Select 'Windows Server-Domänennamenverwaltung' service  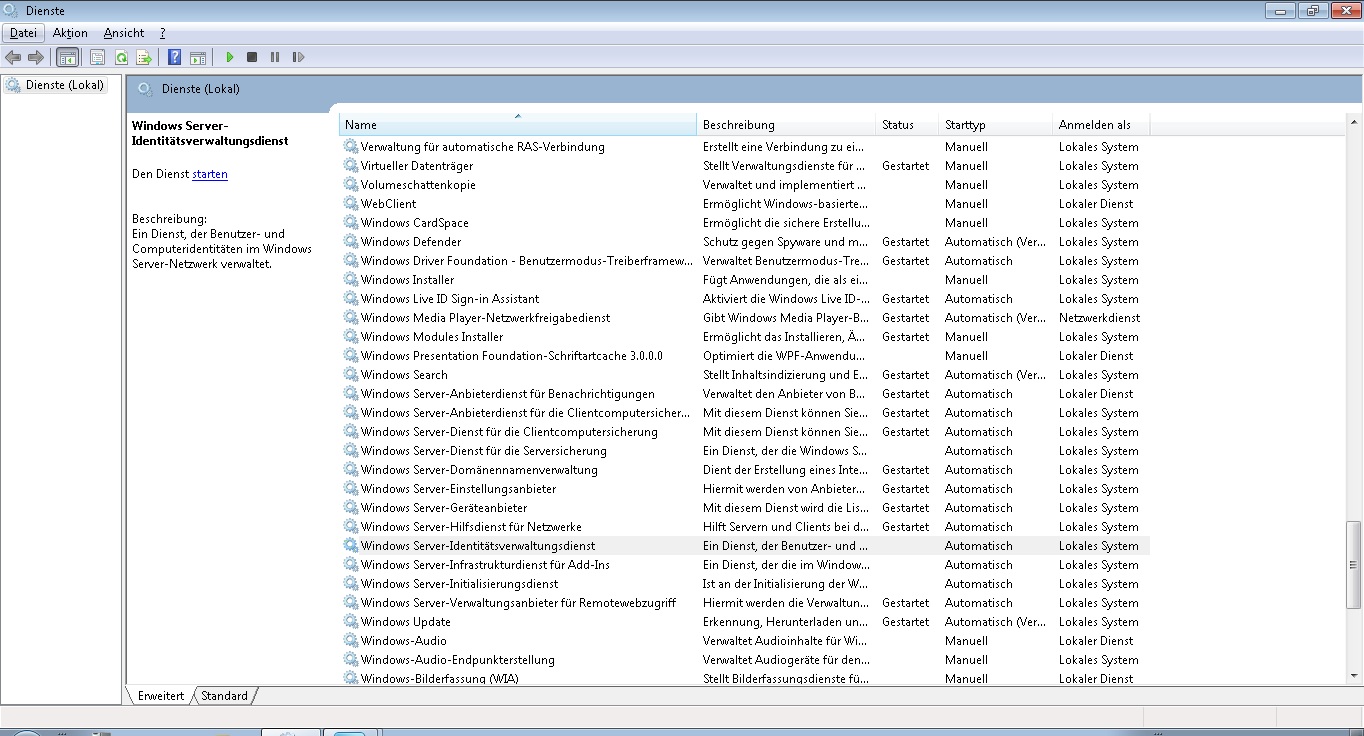coord(479,470)
